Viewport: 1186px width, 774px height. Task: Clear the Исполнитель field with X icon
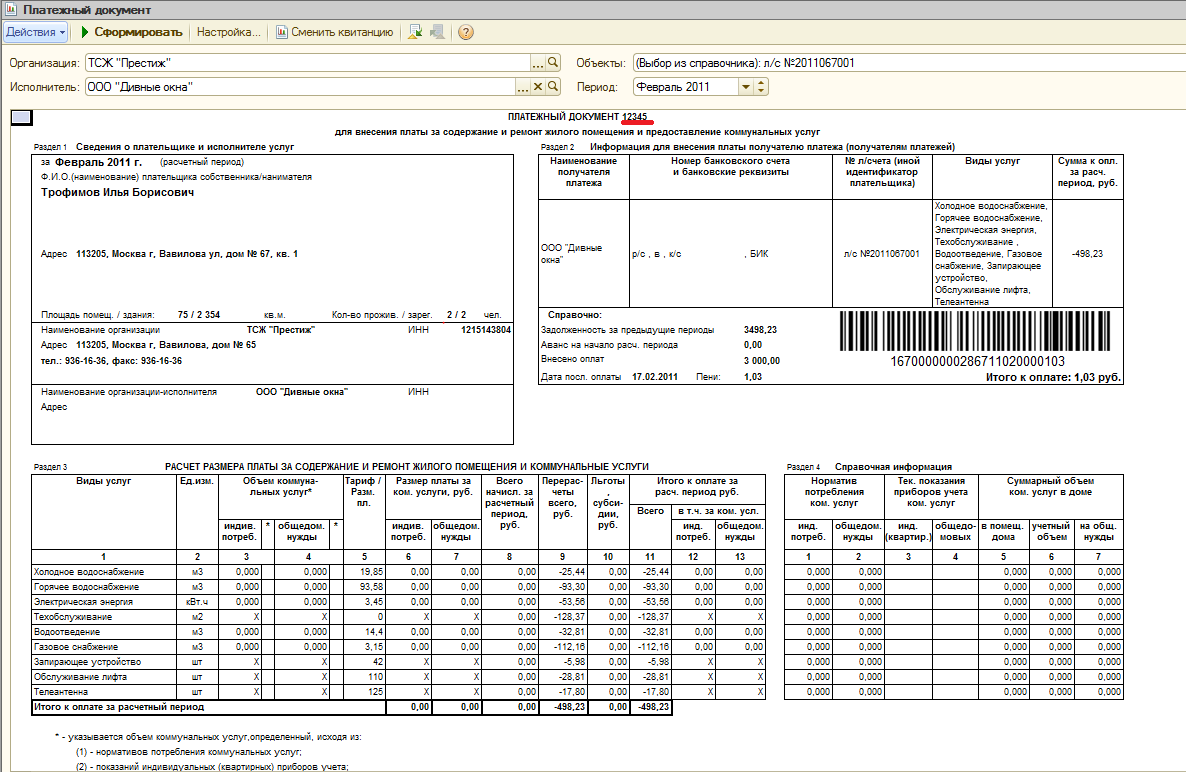click(x=538, y=87)
